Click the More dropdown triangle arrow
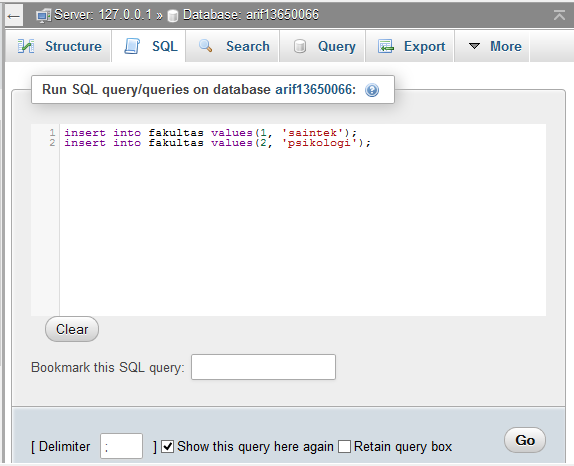The image size is (574, 466). 474,46
